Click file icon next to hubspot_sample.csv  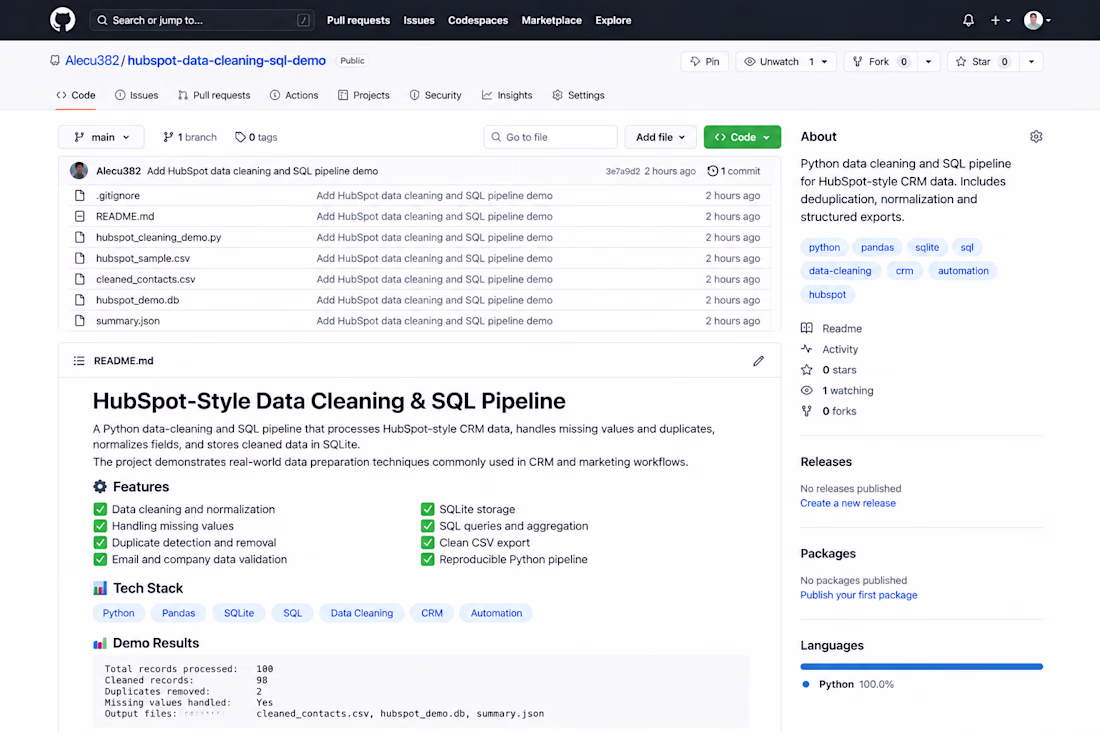80,258
